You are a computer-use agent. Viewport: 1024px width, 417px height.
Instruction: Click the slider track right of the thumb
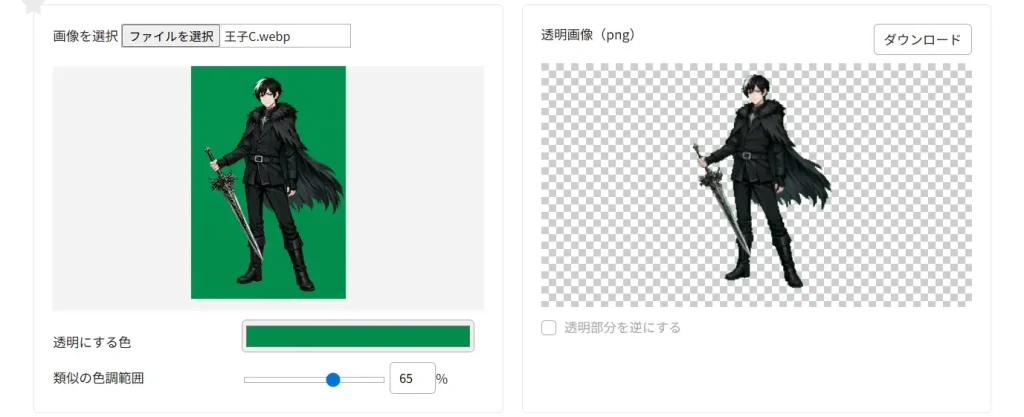tap(363, 380)
